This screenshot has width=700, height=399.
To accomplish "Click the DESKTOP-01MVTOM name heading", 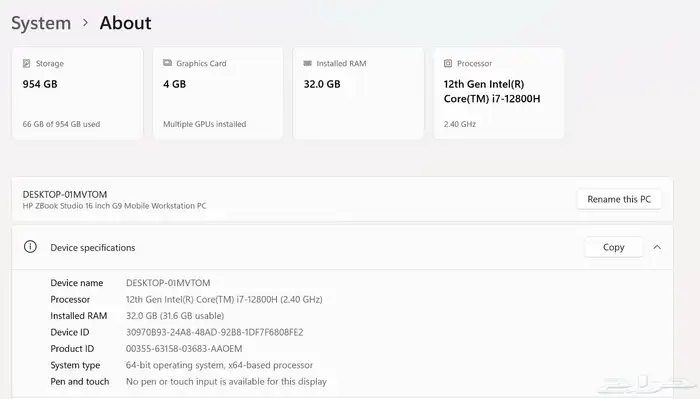I will 65,195.
